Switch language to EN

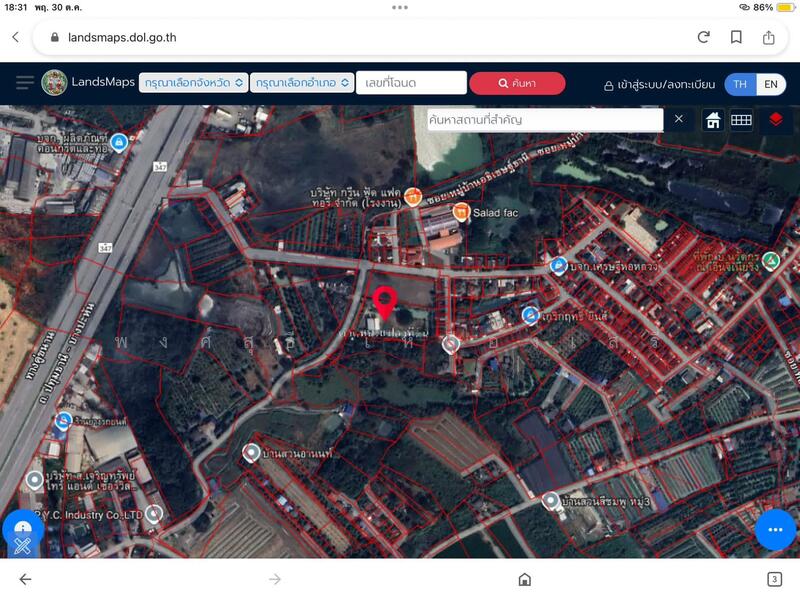point(771,84)
